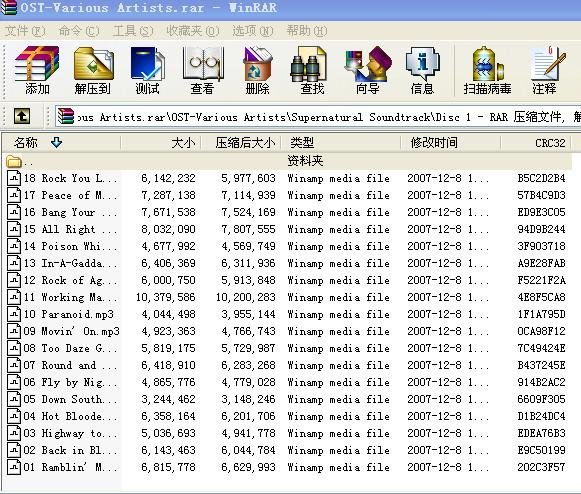Sort by 修改时间 column header
The width and height of the screenshot is (581, 494).
[451, 143]
